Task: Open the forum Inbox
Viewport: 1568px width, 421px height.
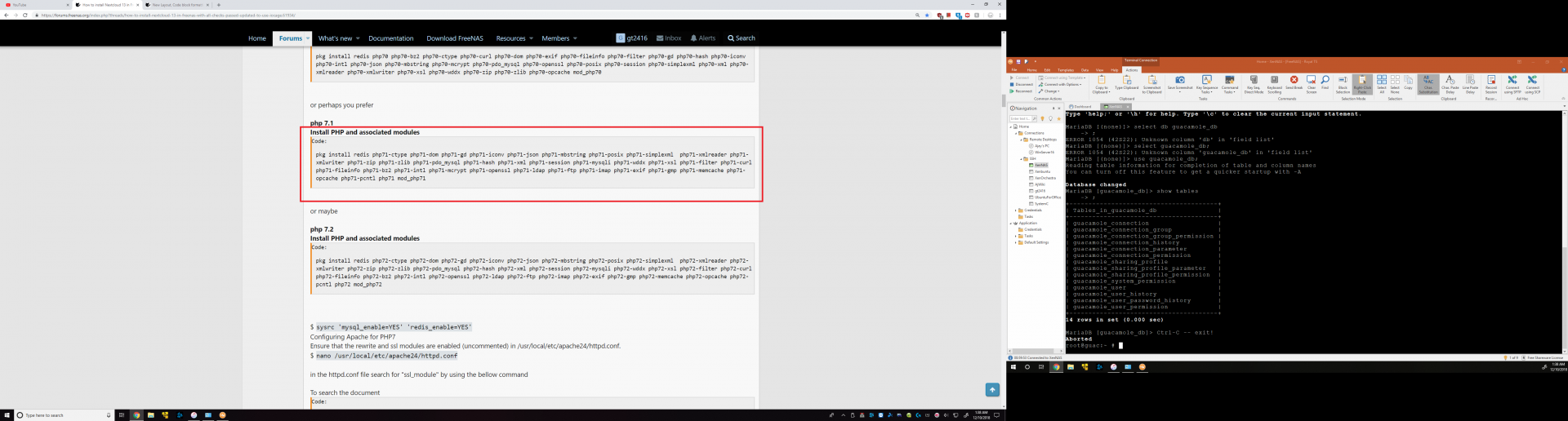Action: [x=669, y=38]
